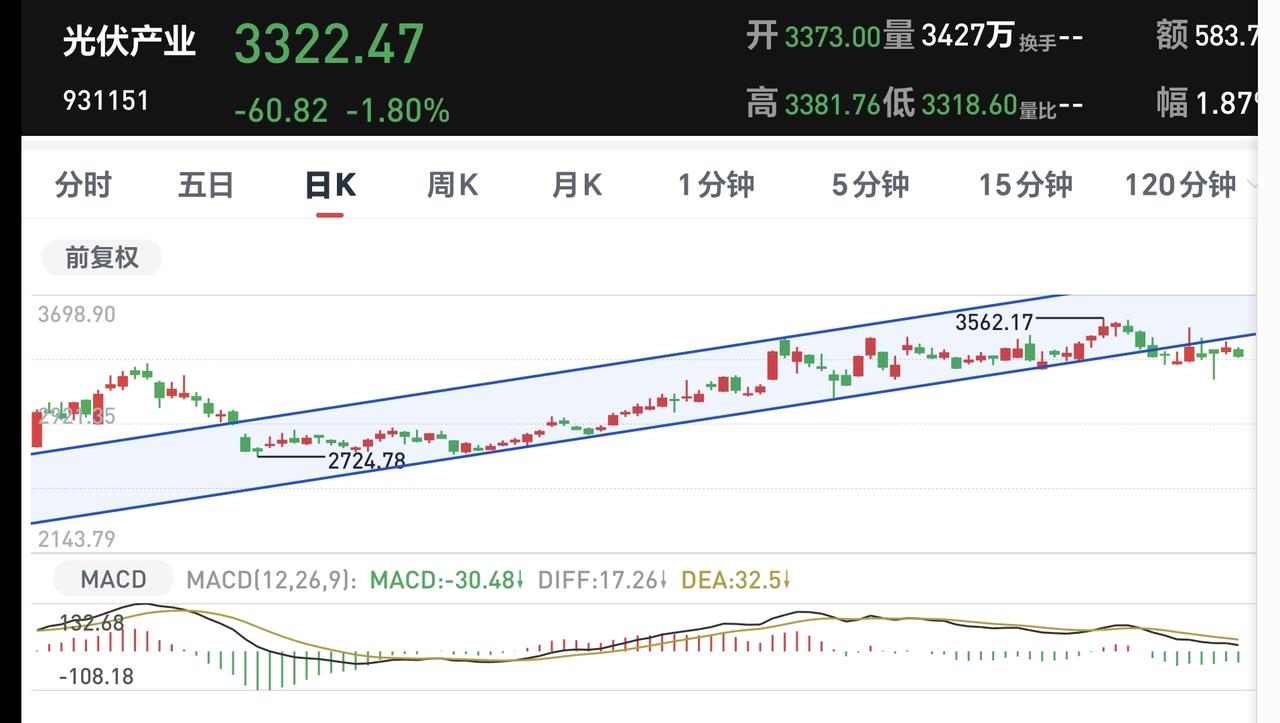The image size is (1280, 723).
Task: Click the -1.80% percentage change
Action: click(398, 110)
